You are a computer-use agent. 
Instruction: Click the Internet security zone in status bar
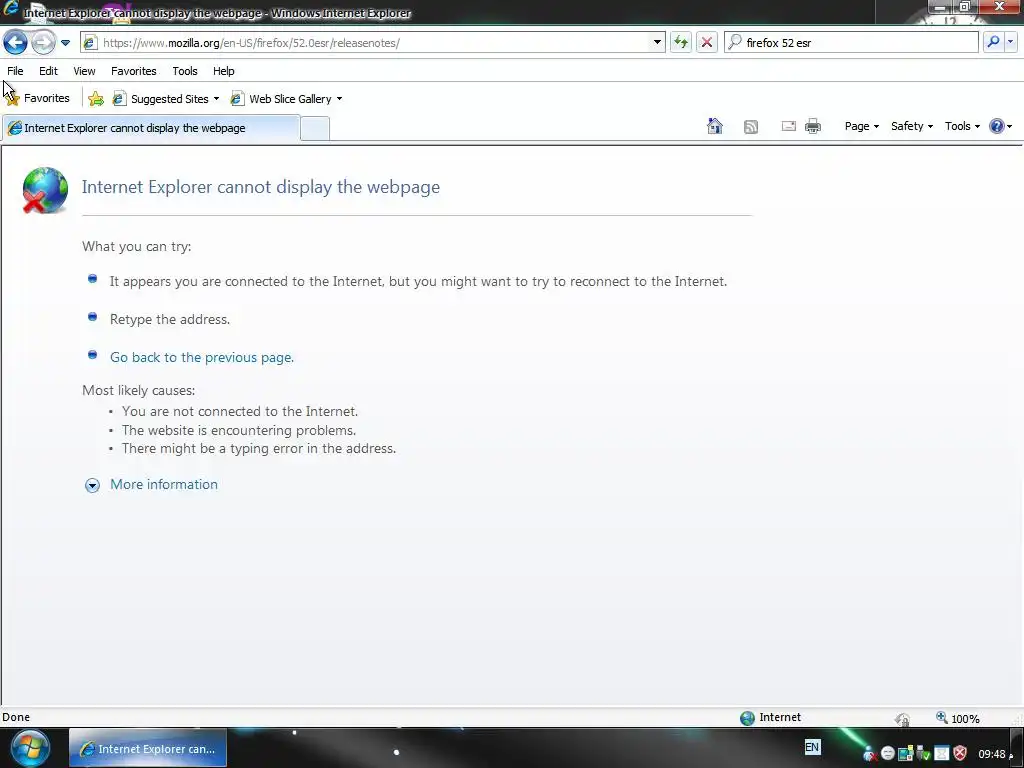point(771,718)
